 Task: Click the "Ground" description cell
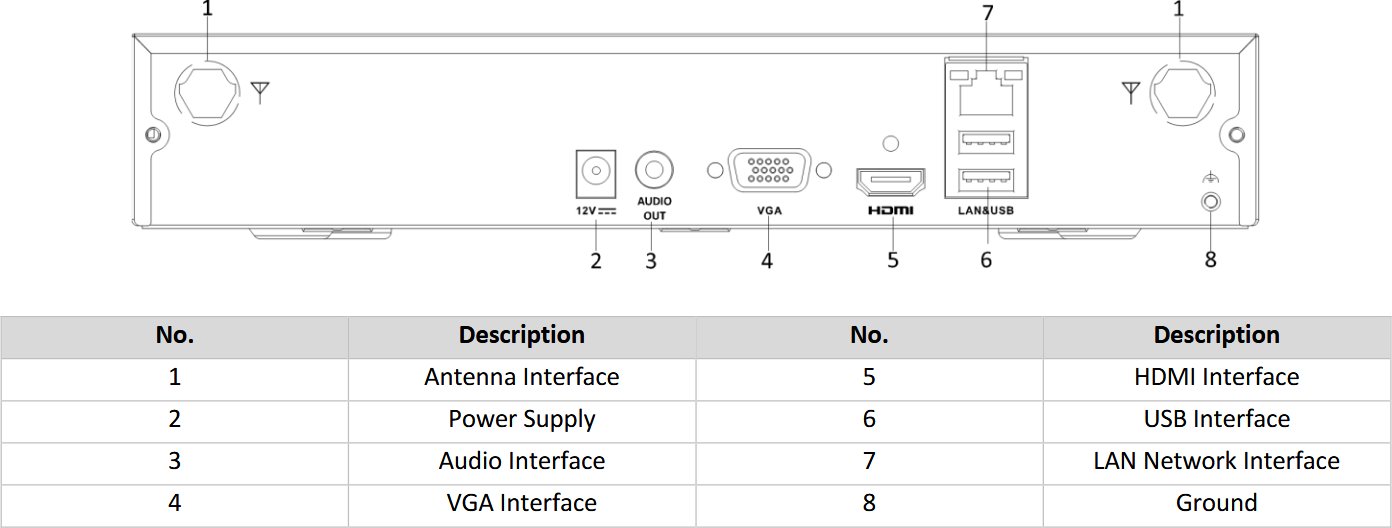click(x=1216, y=503)
